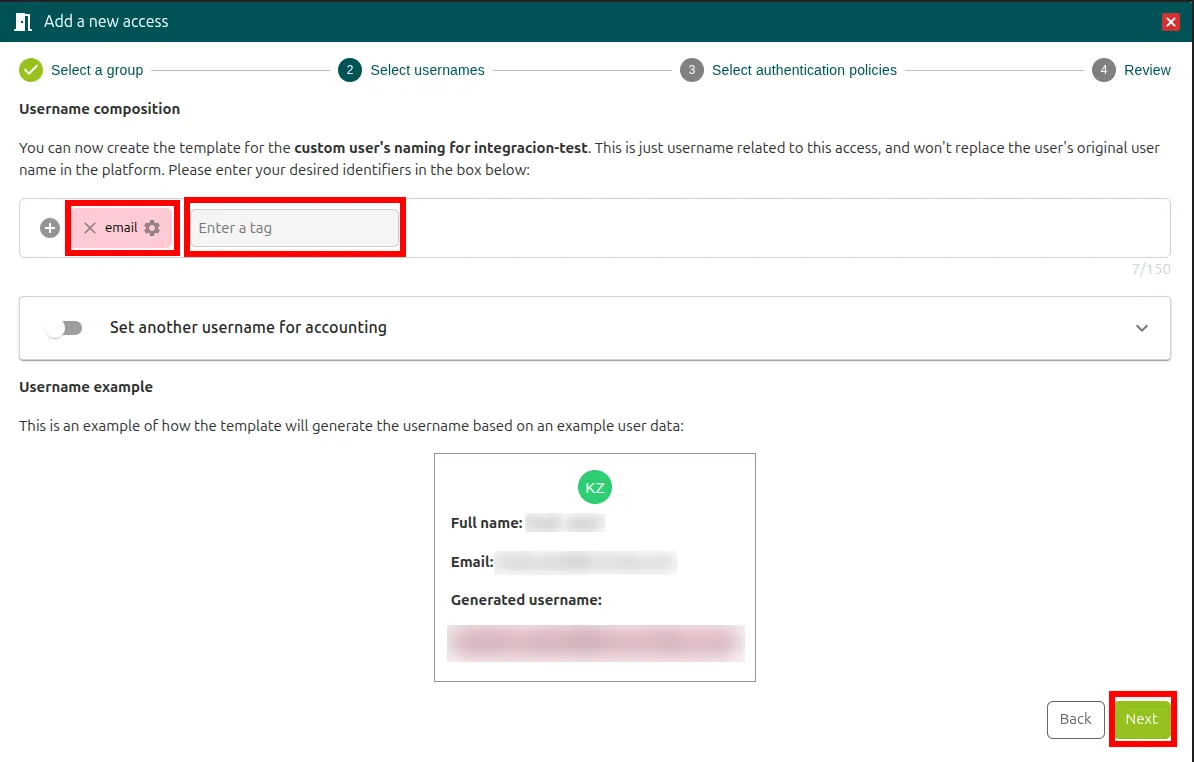Click the step 2 number circle
The height and width of the screenshot is (762, 1194).
(x=350, y=70)
